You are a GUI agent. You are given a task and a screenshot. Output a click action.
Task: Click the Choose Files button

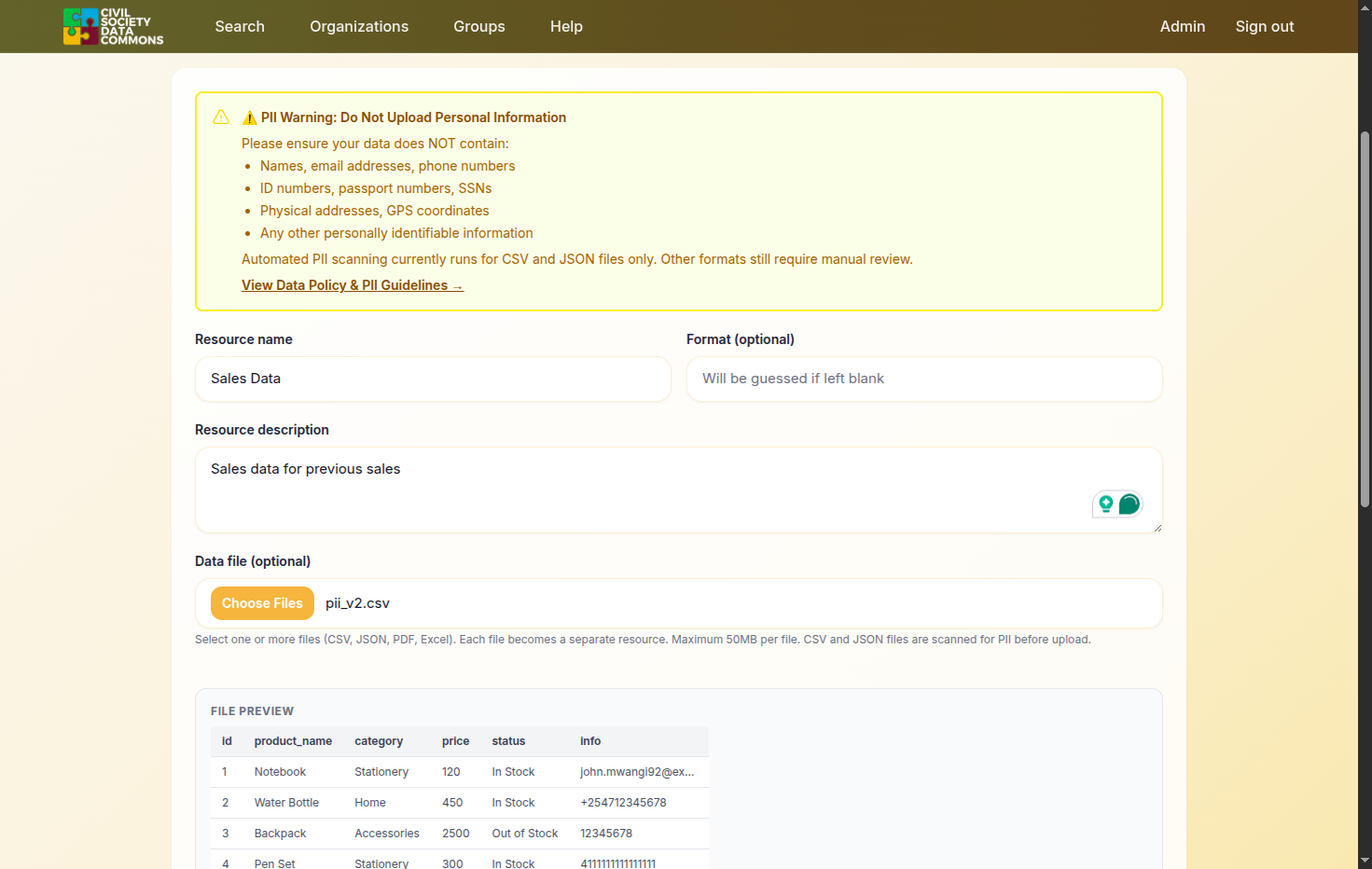click(262, 603)
